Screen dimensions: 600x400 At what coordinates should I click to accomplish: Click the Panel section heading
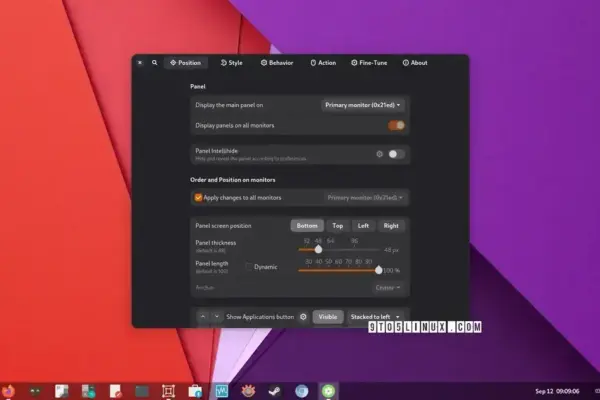(198, 87)
